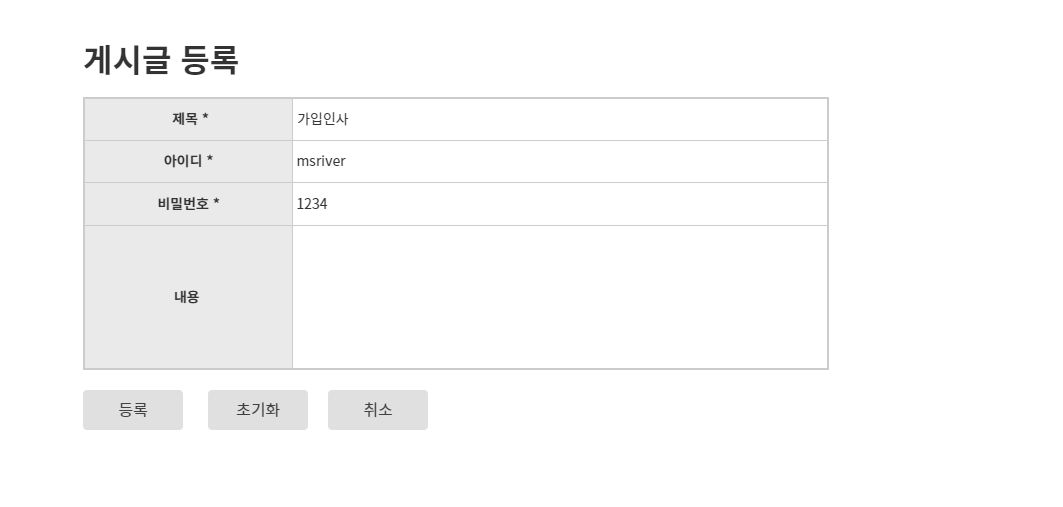The image size is (1063, 507).
Task: Click the required asterisk beside 비밀번호
Action: [216, 203]
